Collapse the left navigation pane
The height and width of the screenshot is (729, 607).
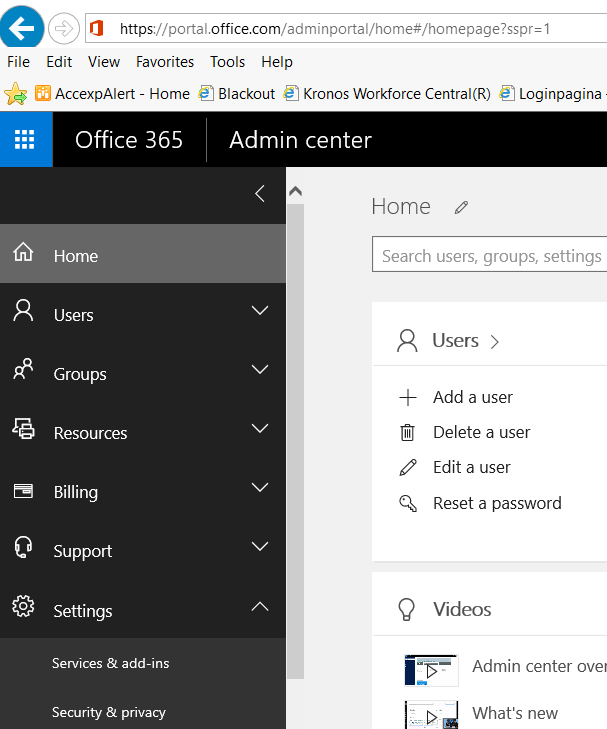click(x=260, y=194)
